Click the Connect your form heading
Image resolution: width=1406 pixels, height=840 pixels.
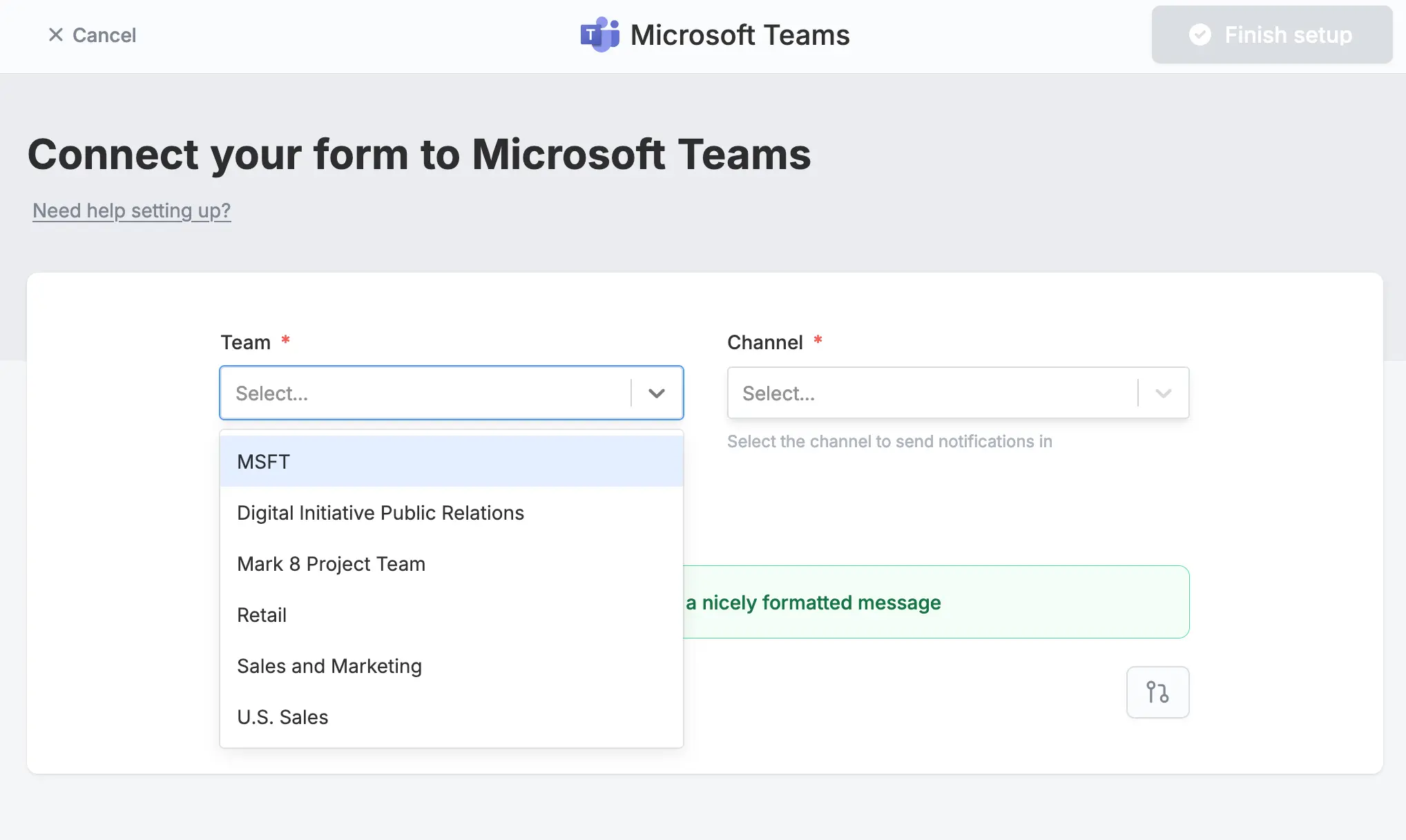click(419, 154)
